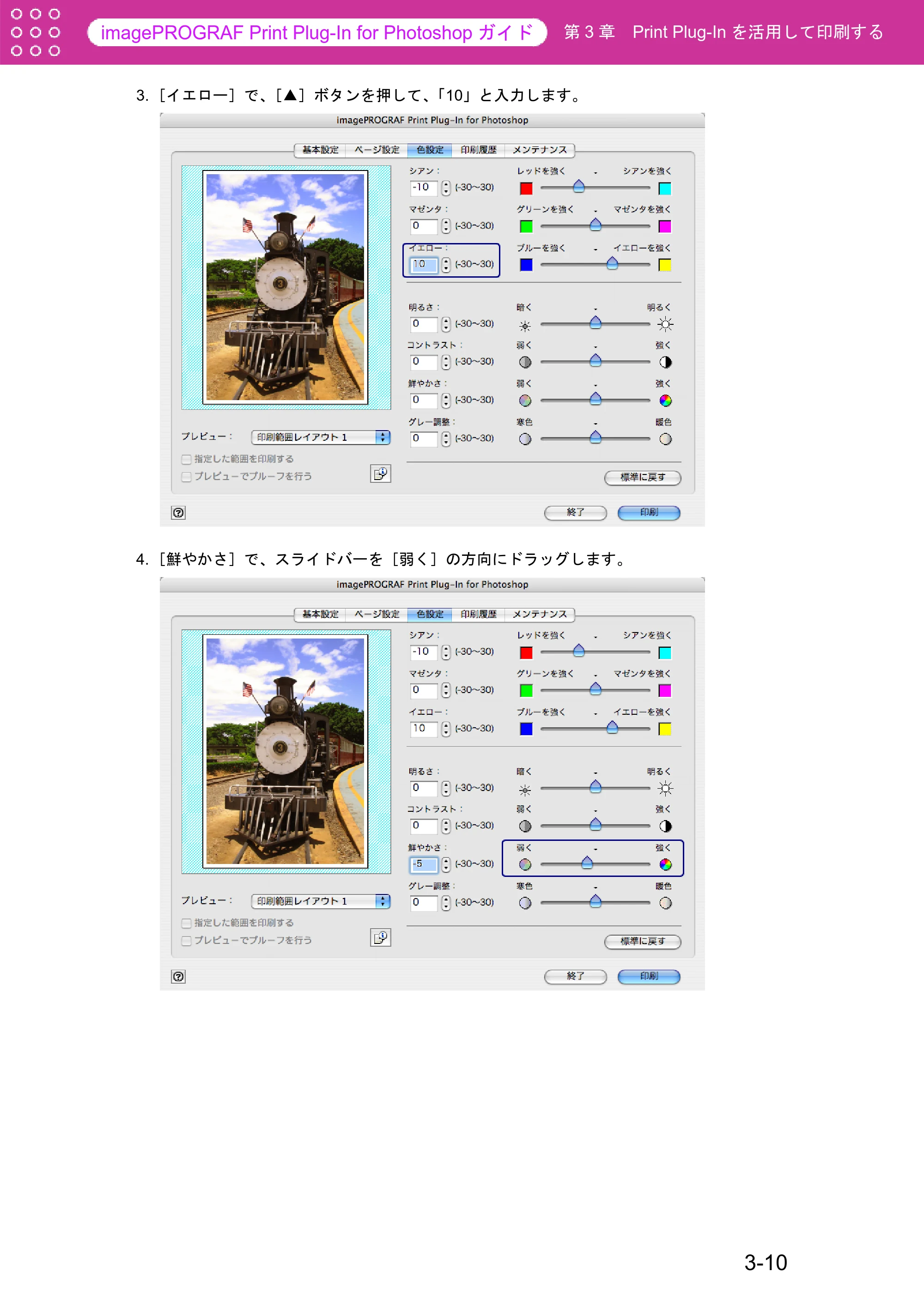924x1308 pixels.
Task: Click the brighter sun icon in upper dialog
Action: tap(665, 325)
